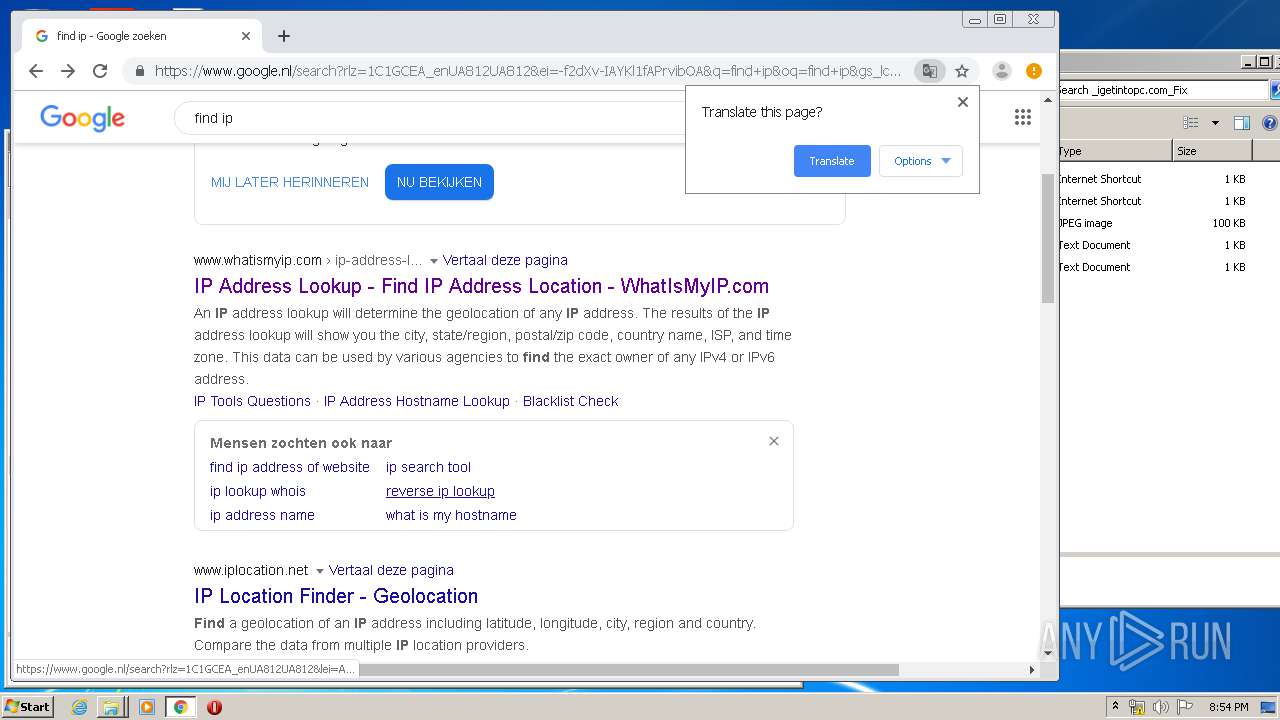This screenshot has width=1280, height=720.
Task: Click the NU BEKIJKEN button
Action: (x=439, y=182)
